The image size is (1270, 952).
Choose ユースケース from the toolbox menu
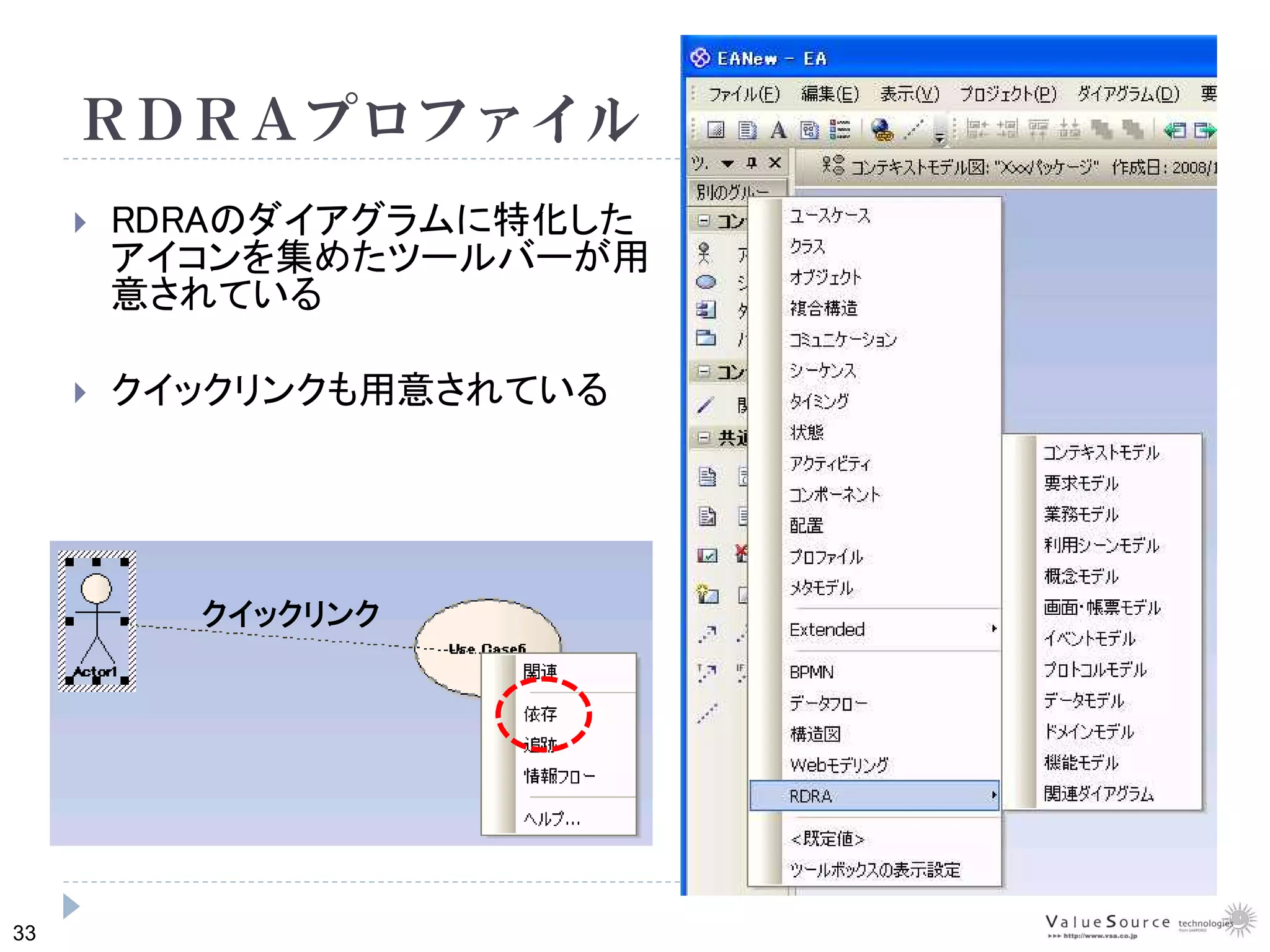coord(875,216)
